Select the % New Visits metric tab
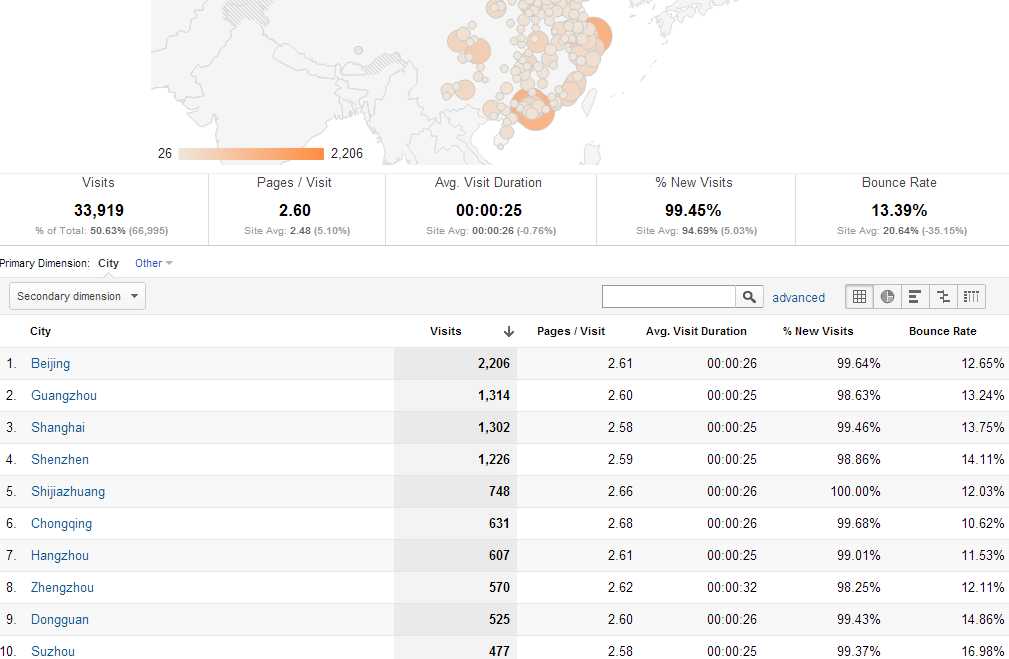This screenshot has height=659, width=1009. coord(693,209)
